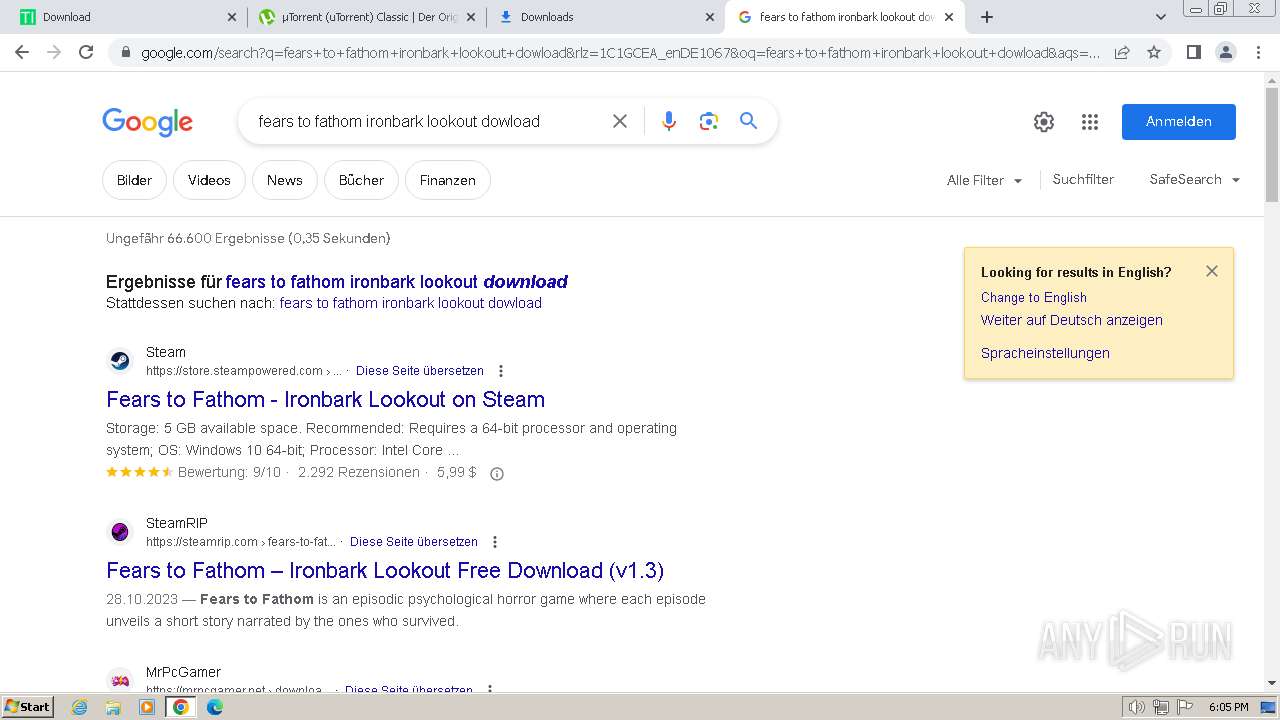
Task: Click the network tray icon
Action: pos(1161,707)
